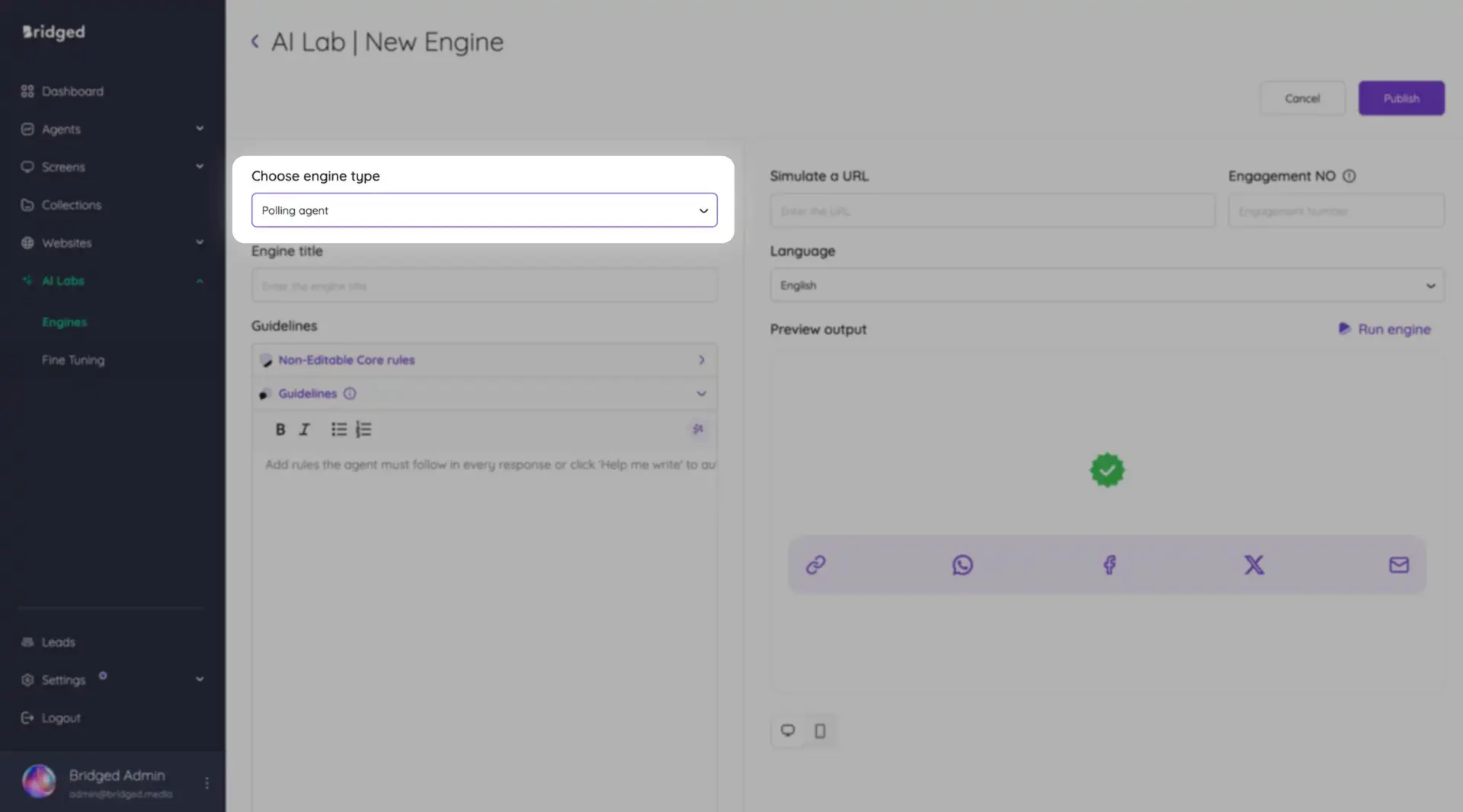
Task: Switch preview output to chat view
Action: click(788, 730)
